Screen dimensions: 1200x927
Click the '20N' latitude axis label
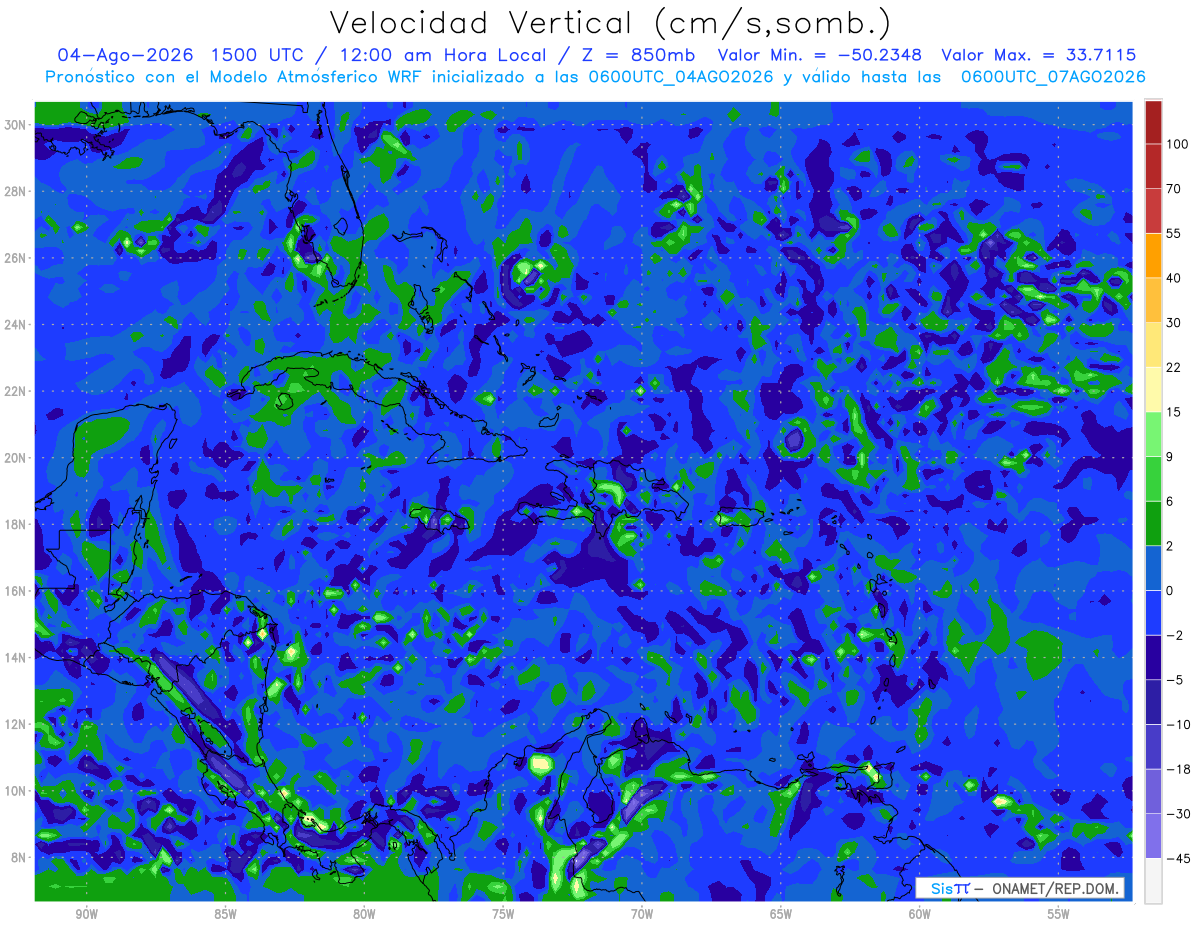16,458
